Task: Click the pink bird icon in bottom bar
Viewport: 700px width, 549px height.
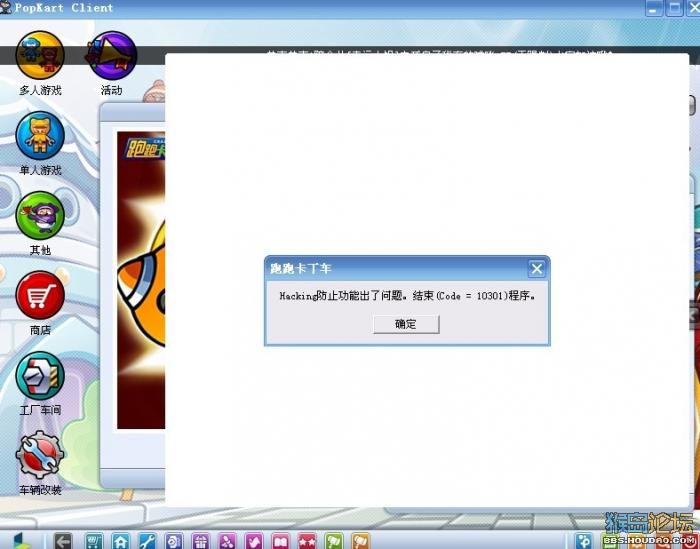Action: [x=254, y=541]
